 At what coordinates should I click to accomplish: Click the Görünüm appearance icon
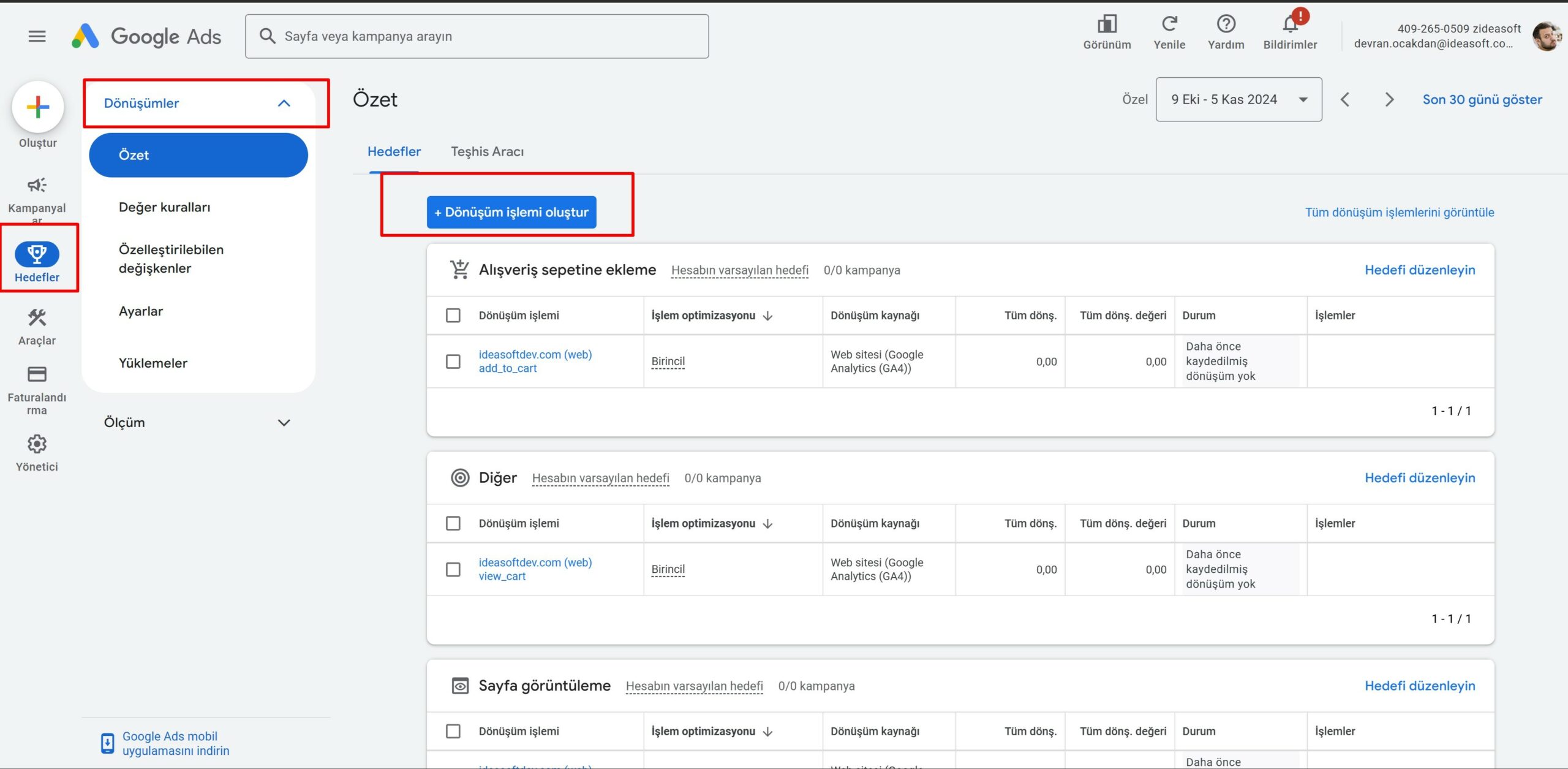1107,24
